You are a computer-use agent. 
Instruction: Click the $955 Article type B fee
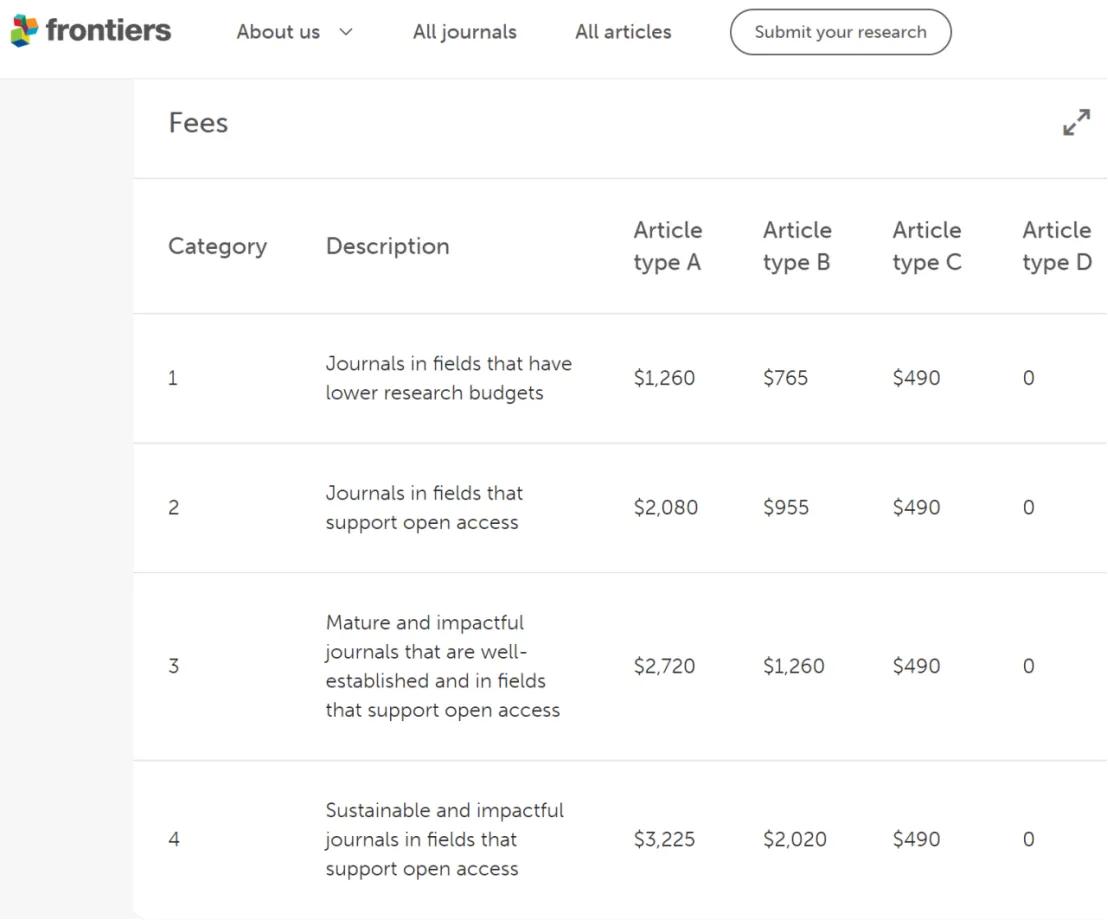[785, 507]
